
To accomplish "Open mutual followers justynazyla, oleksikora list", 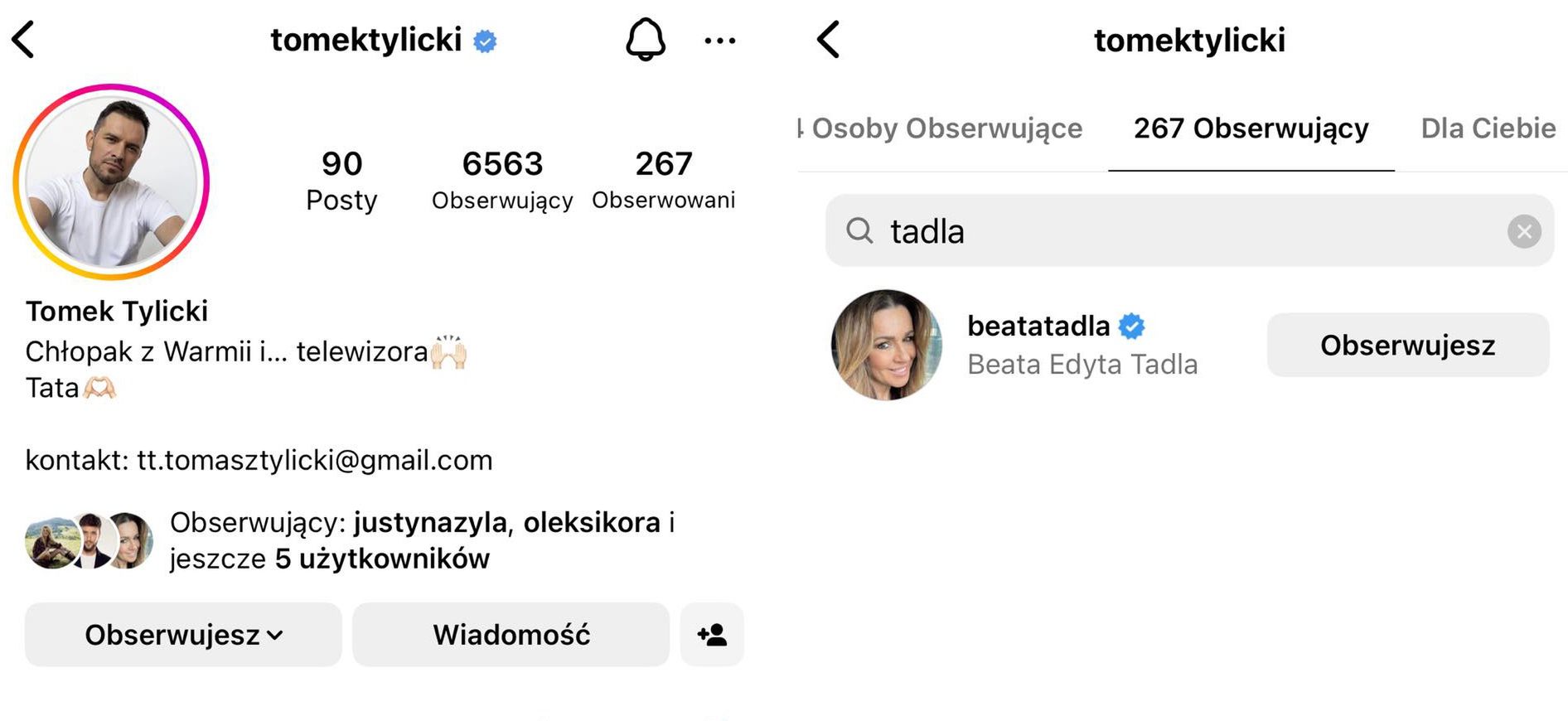I will coord(423,540).
